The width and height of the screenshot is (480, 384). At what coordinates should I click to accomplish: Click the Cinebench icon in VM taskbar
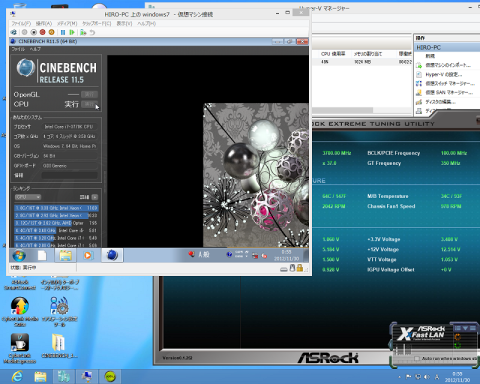click(x=112, y=255)
